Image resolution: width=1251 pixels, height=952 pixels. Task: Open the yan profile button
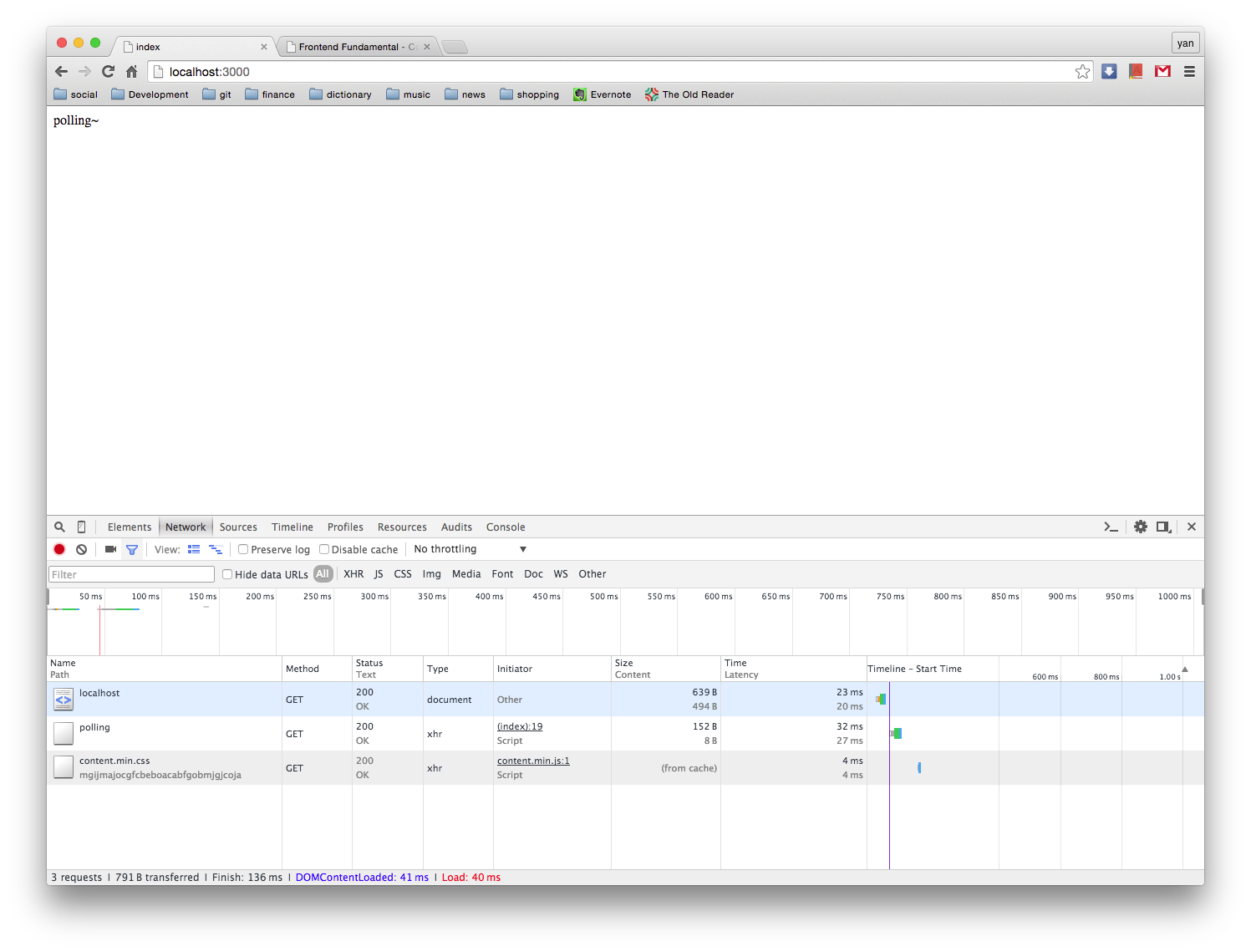(x=1185, y=43)
